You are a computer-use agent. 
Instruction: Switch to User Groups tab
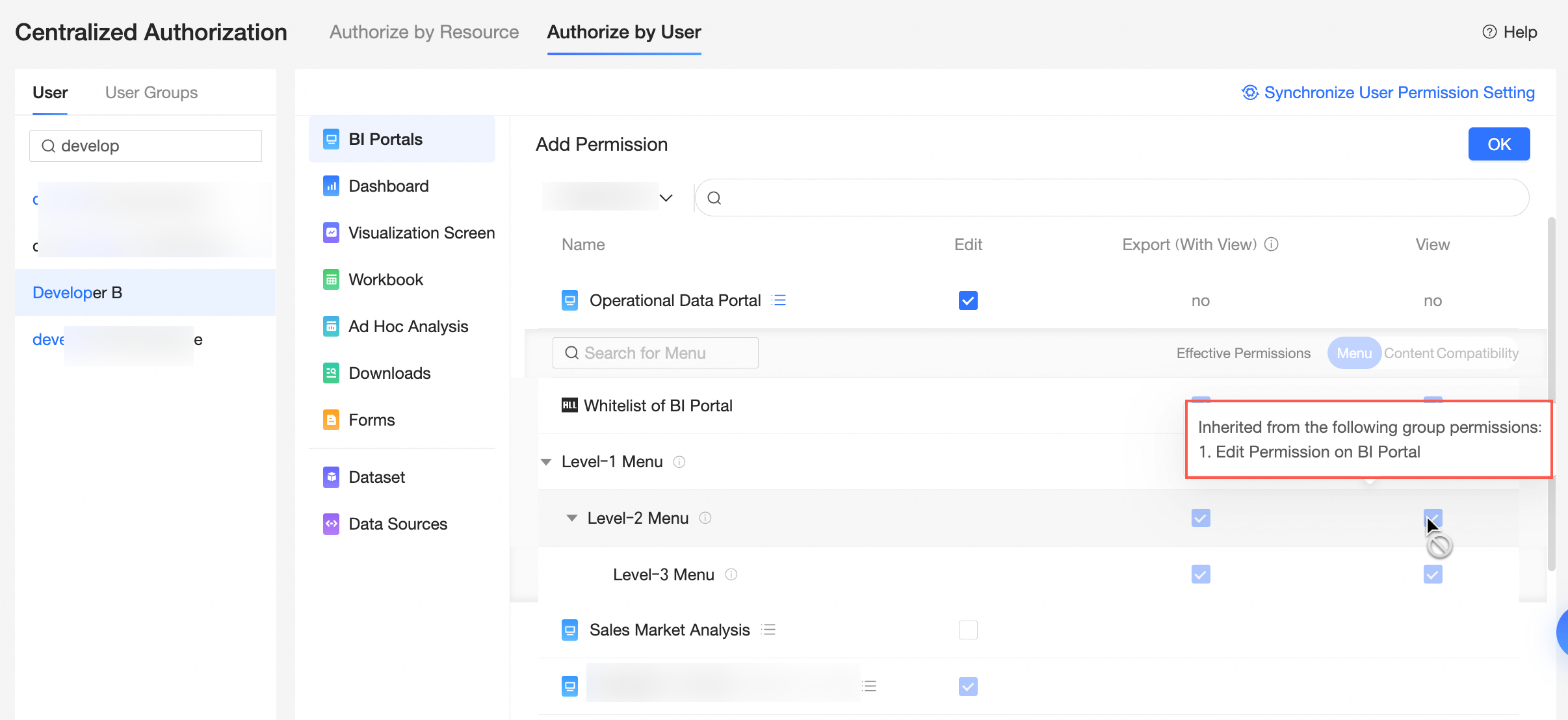coord(151,92)
